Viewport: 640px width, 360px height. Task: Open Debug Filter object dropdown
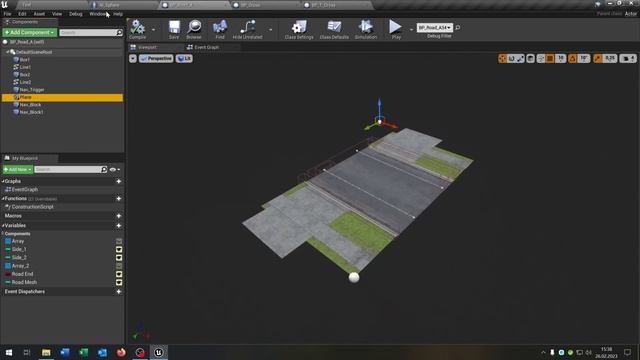pos(435,27)
